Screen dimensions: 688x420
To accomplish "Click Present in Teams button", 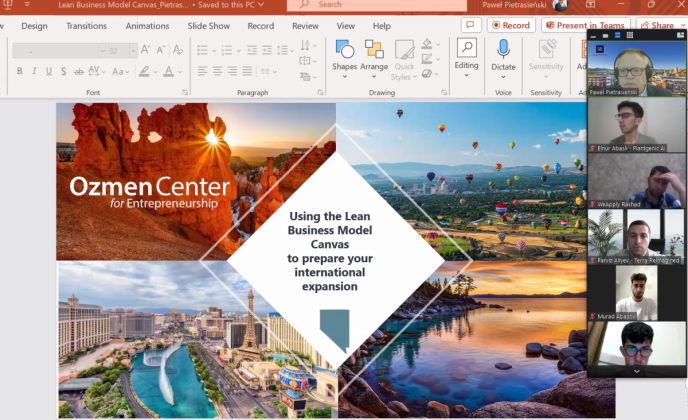I will pos(585,25).
